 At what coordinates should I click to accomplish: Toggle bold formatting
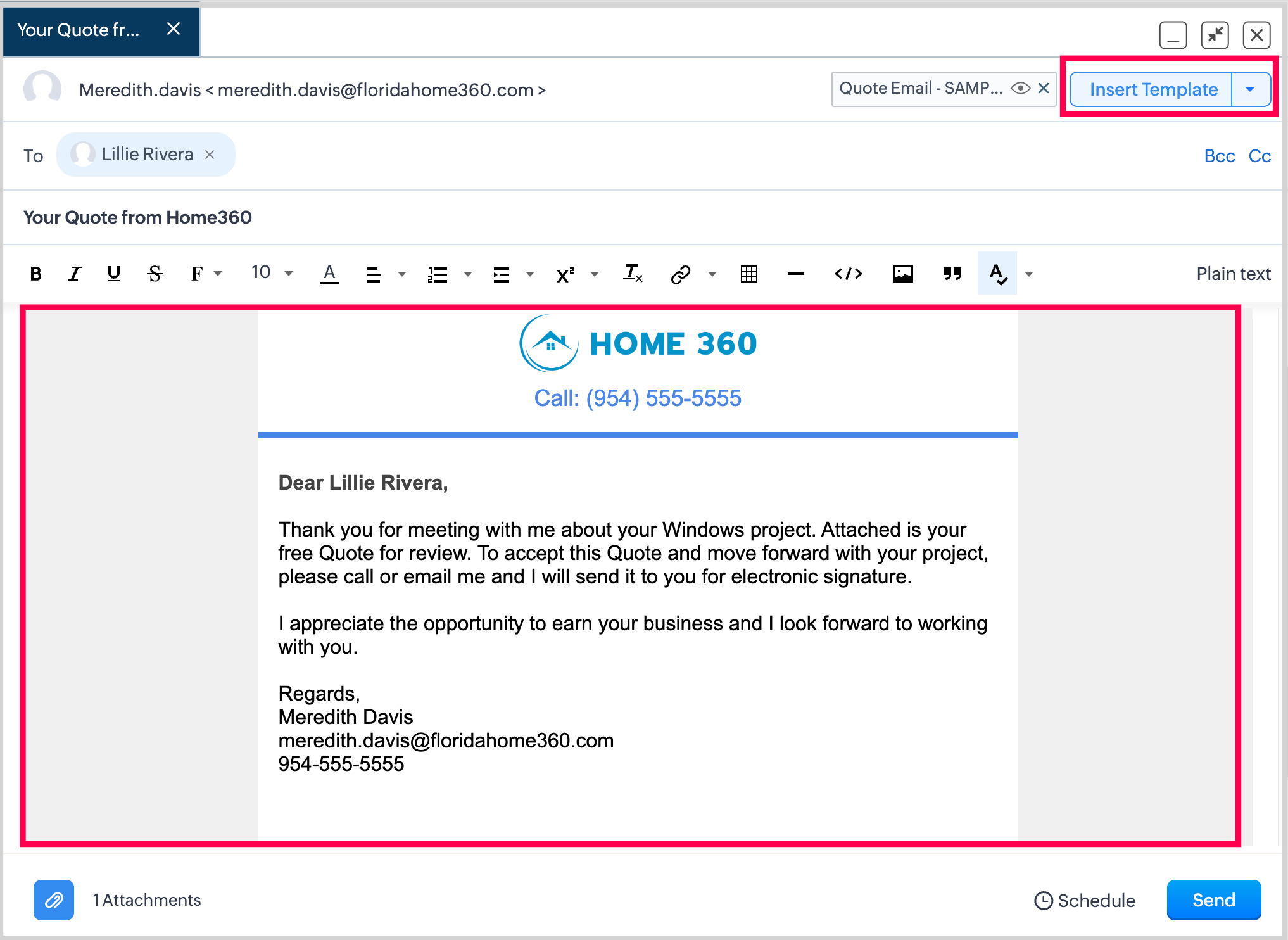tap(36, 274)
